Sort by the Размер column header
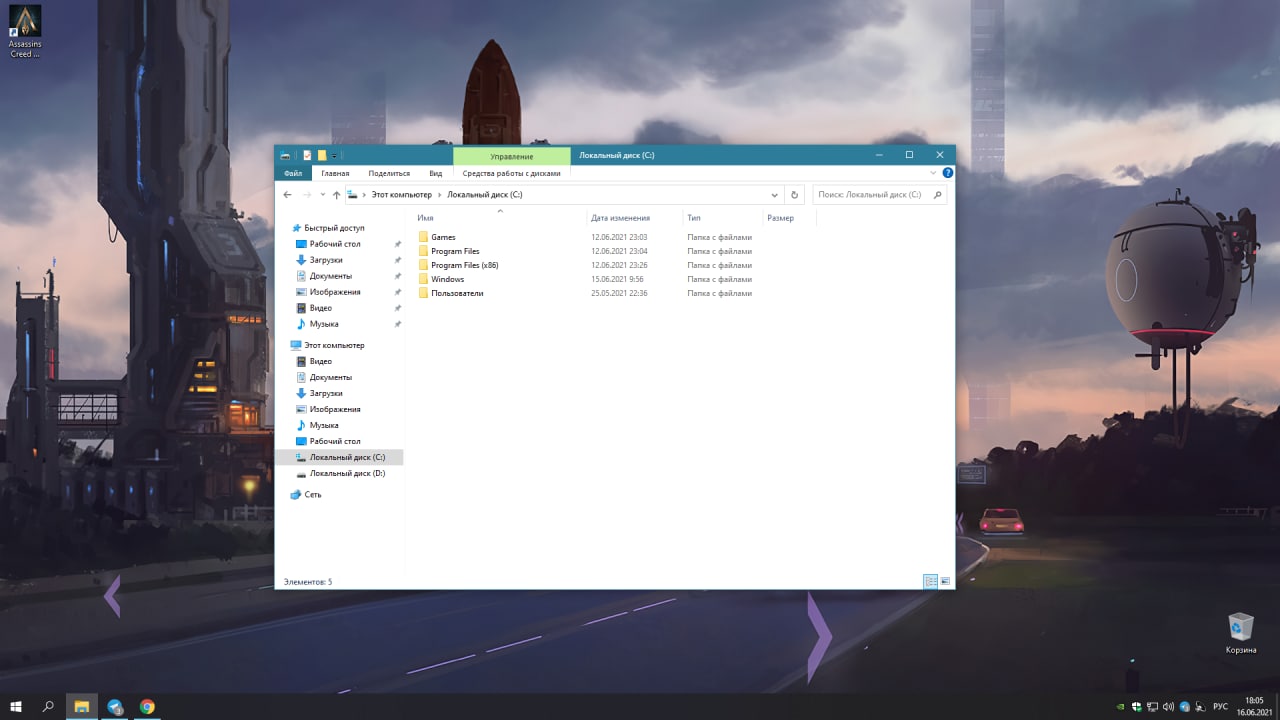 click(x=781, y=217)
